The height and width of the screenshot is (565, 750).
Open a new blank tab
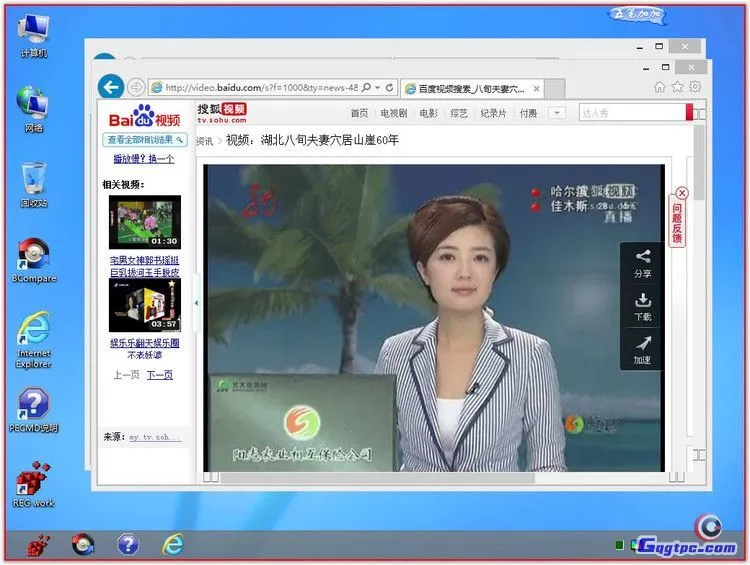(x=555, y=89)
